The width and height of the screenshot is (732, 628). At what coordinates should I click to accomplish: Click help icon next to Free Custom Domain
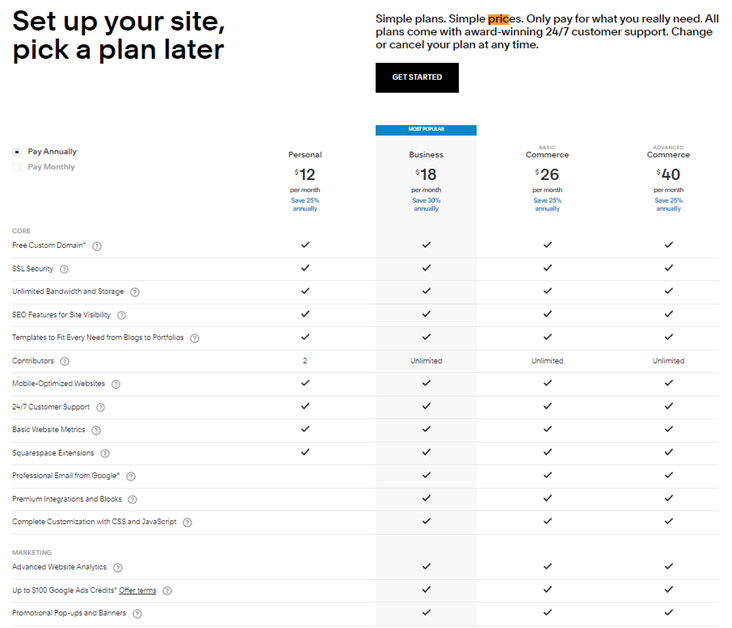coord(97,245)
